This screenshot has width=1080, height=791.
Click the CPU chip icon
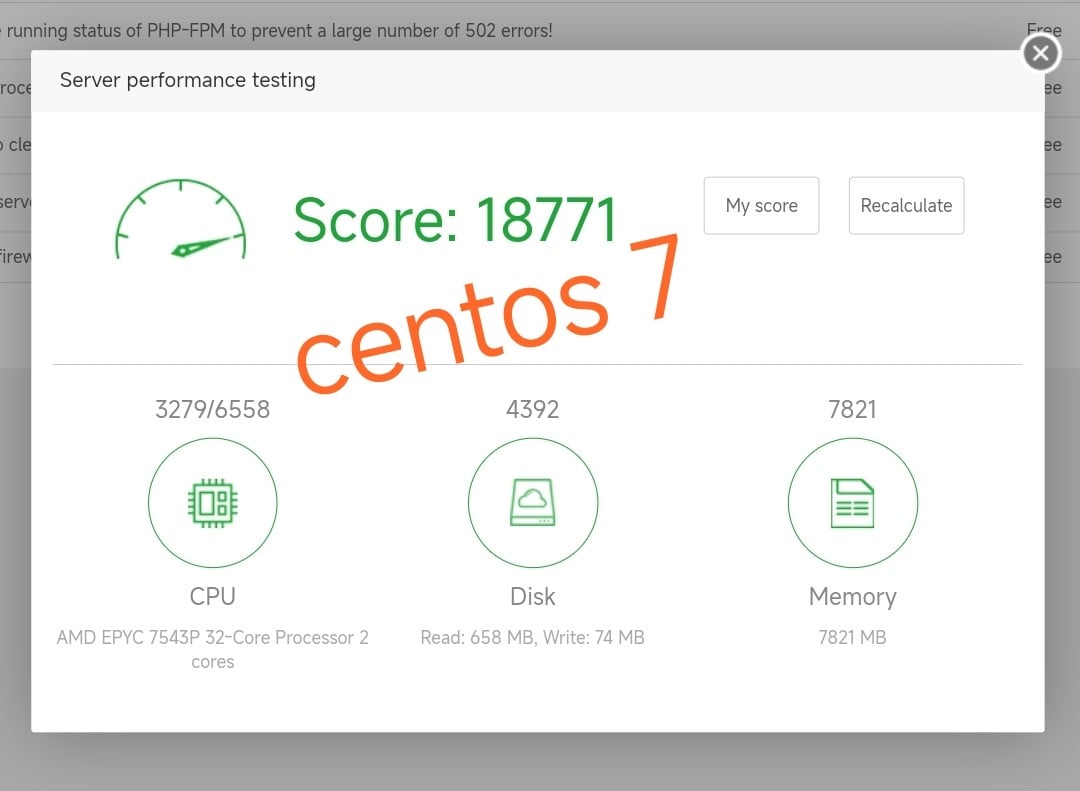pos(213,503)
